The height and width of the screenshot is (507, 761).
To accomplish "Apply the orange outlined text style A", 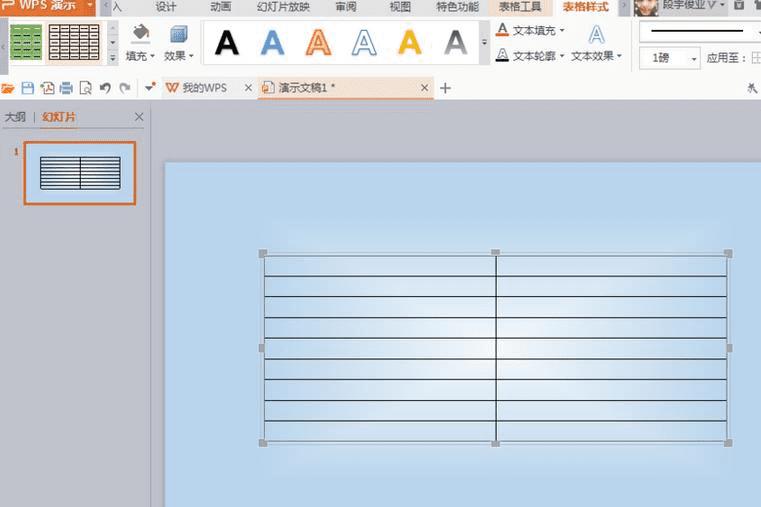I will [318, 43].
